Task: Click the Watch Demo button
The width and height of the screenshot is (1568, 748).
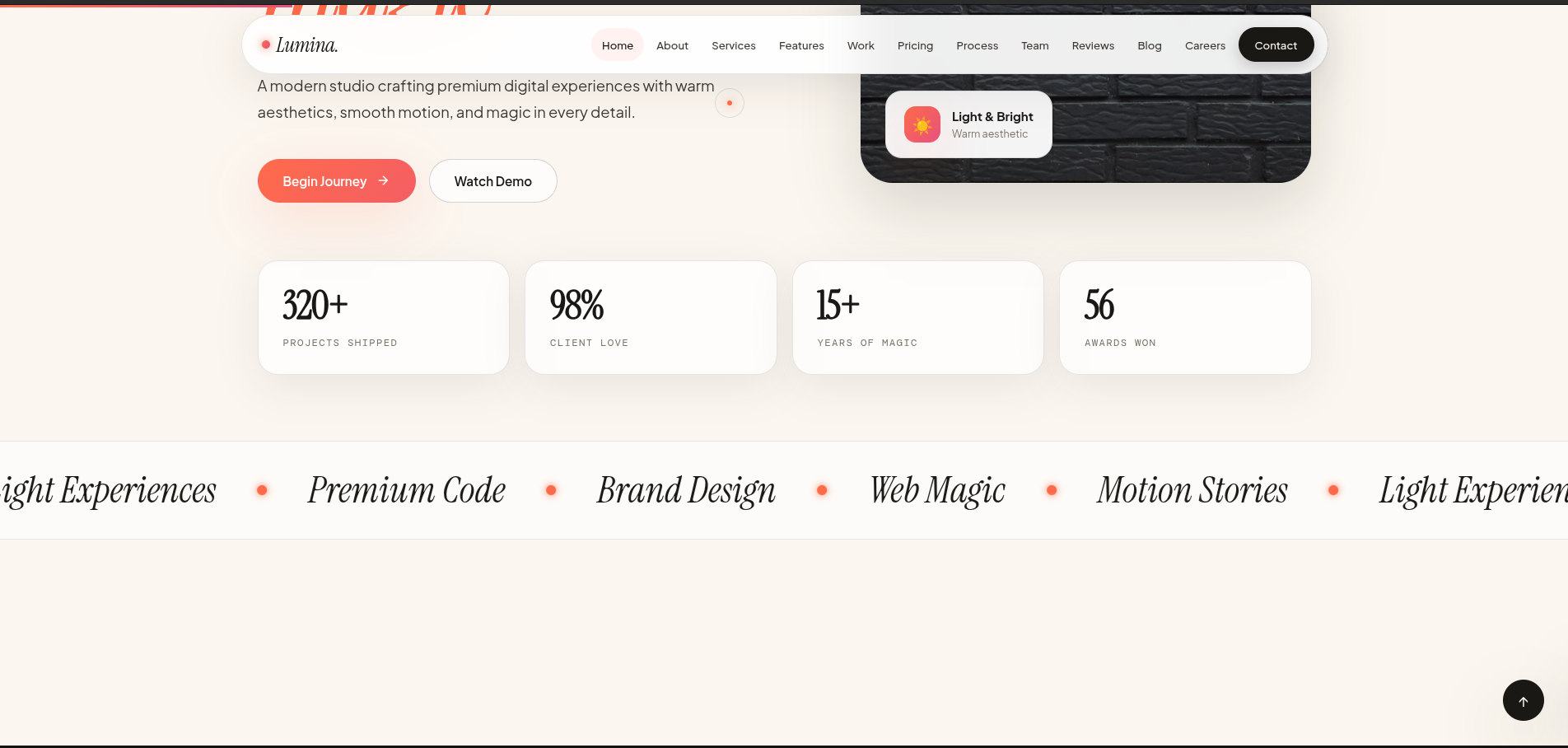Action: pyautogui.click(x=493, y=181)
